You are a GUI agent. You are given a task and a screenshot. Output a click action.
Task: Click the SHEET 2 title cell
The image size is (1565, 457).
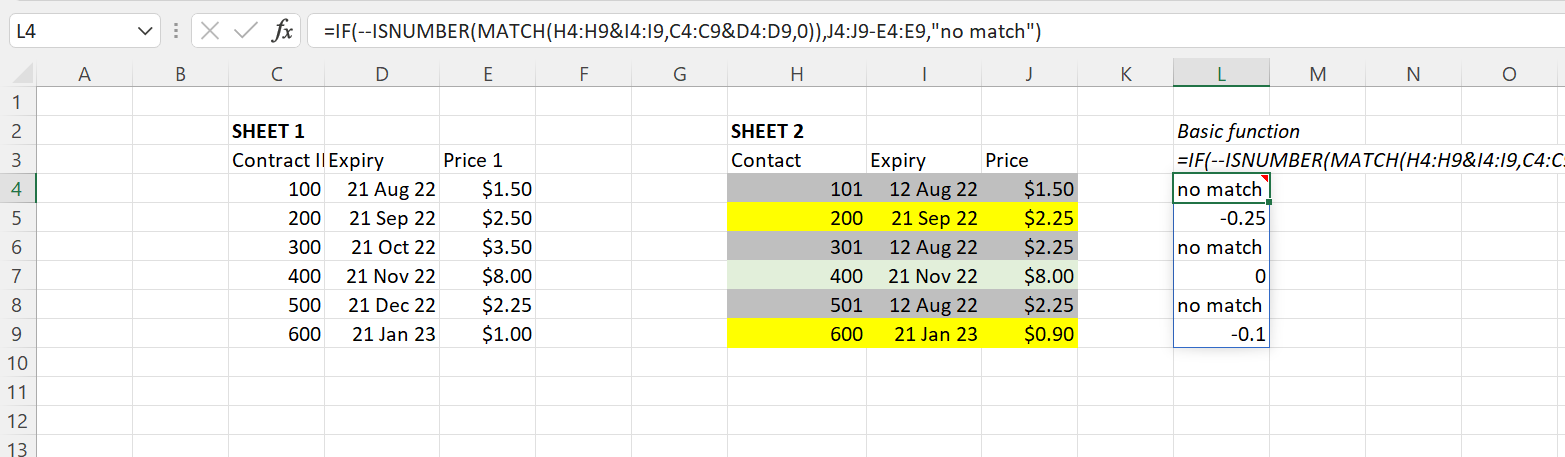pos(767,131)
